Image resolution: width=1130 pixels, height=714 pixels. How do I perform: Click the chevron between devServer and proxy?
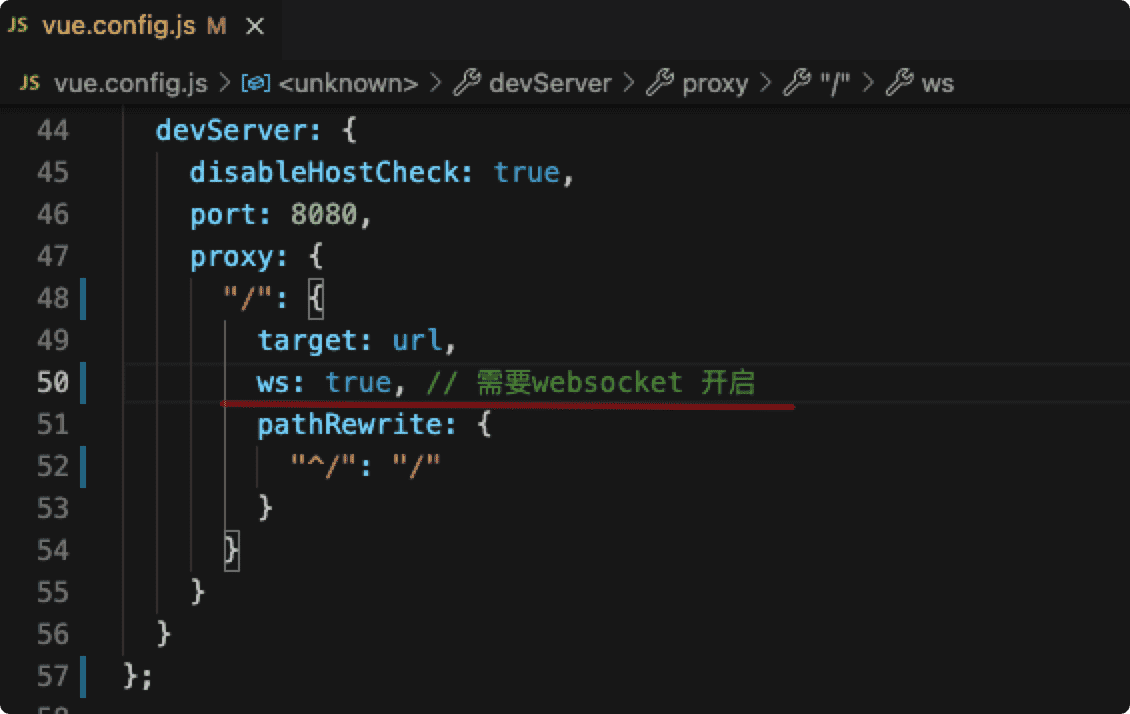click(628, 83)
